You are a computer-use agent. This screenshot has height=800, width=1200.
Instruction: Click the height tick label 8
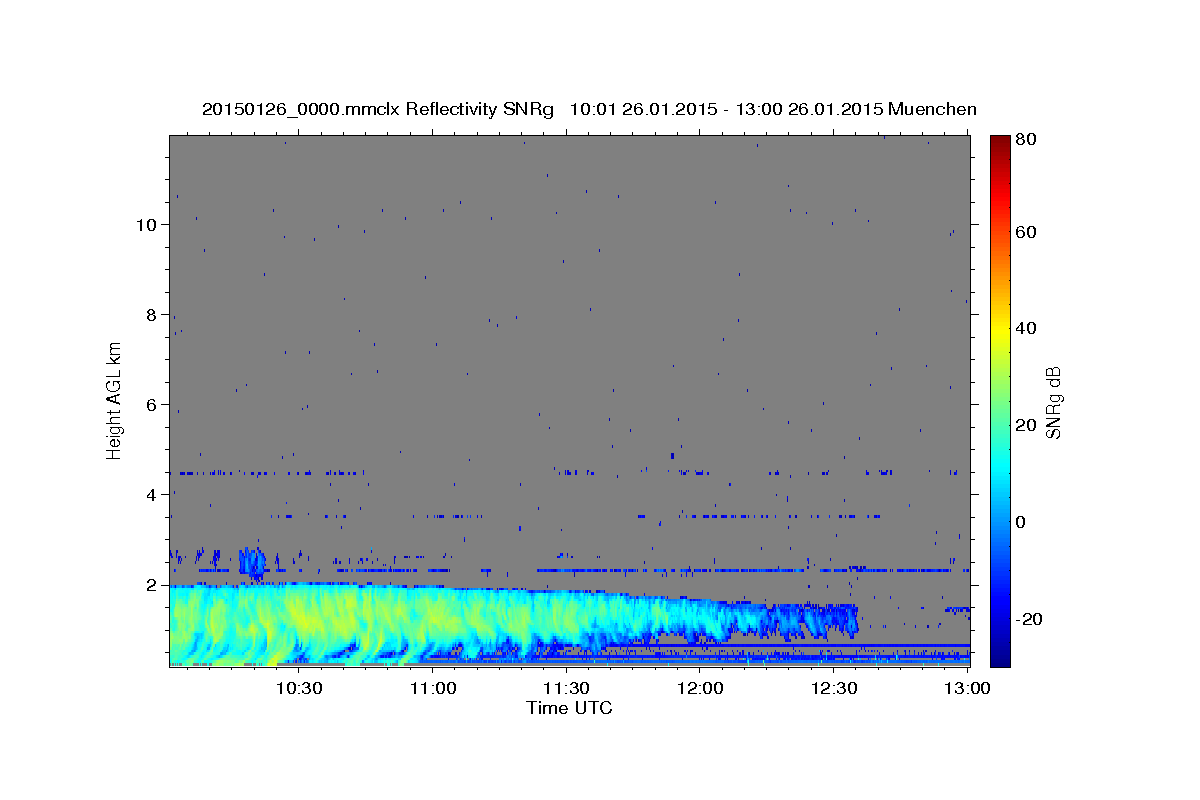click(152, 314)
